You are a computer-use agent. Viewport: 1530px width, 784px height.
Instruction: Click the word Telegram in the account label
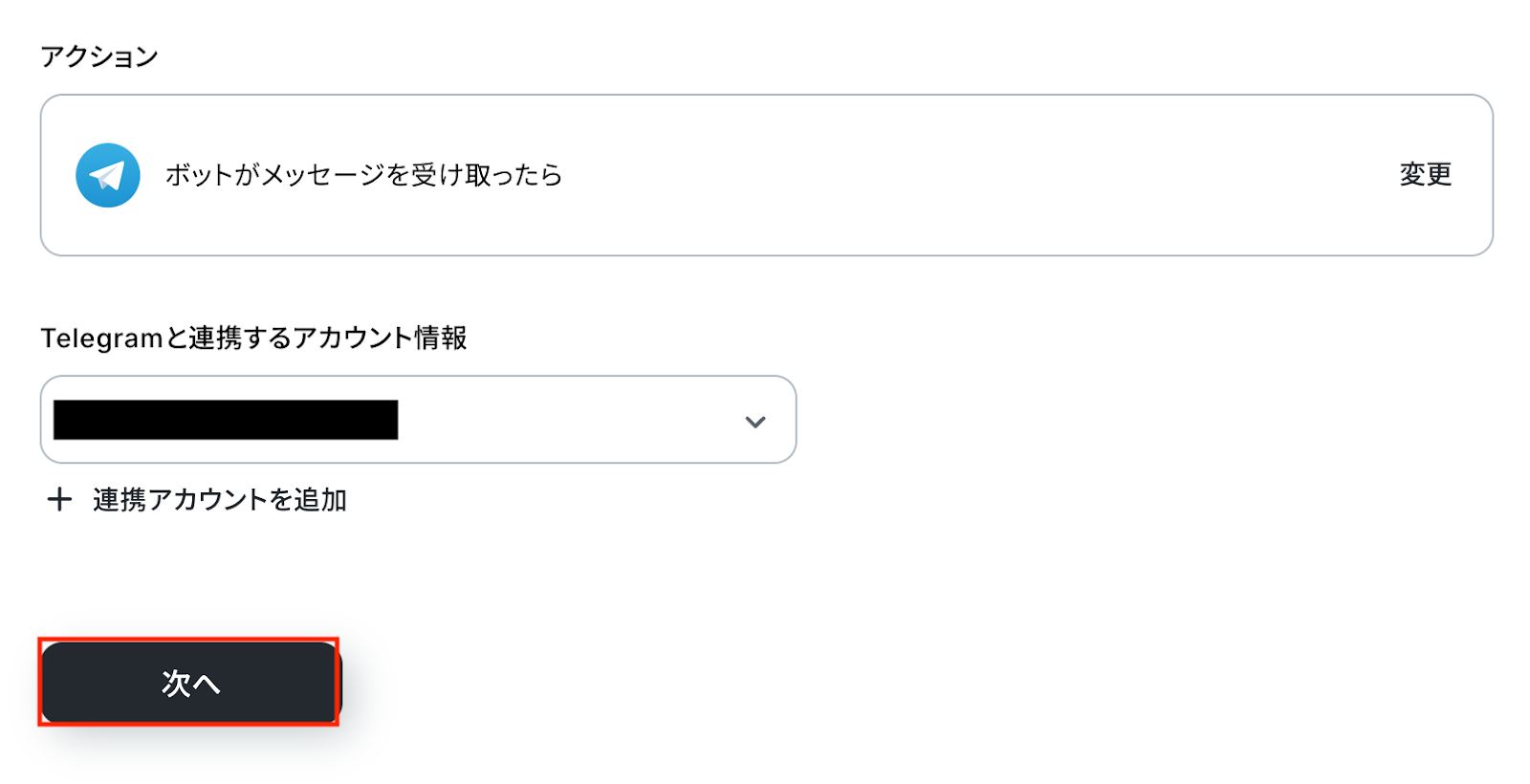(101, 338)
